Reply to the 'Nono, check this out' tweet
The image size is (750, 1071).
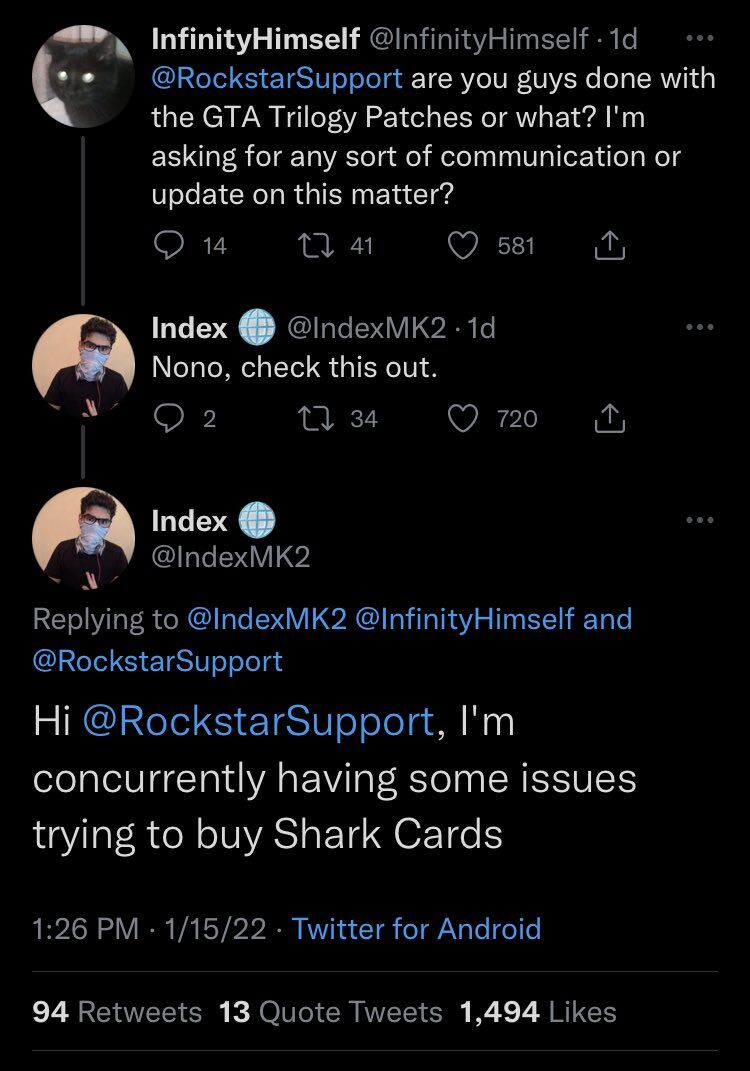[x=167, y=418]
